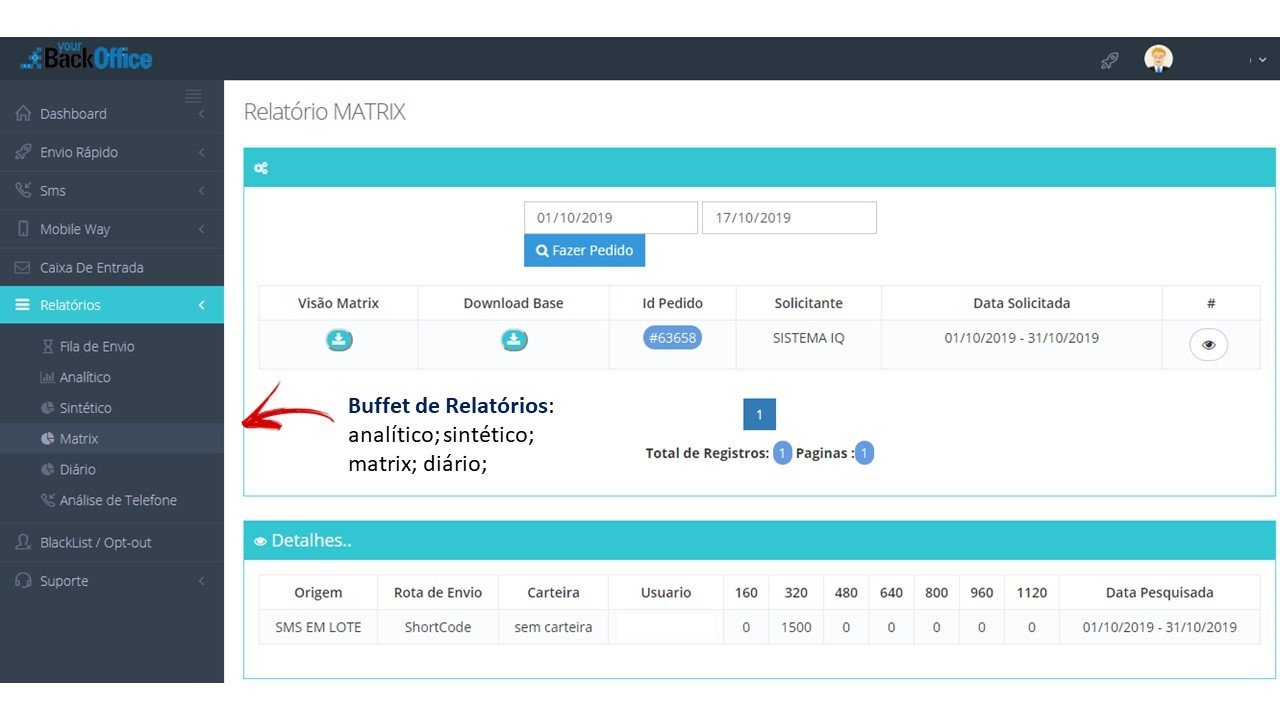Expand the Sms submenu chevron
Viewport: 1280px width, 720px height.
201,190
